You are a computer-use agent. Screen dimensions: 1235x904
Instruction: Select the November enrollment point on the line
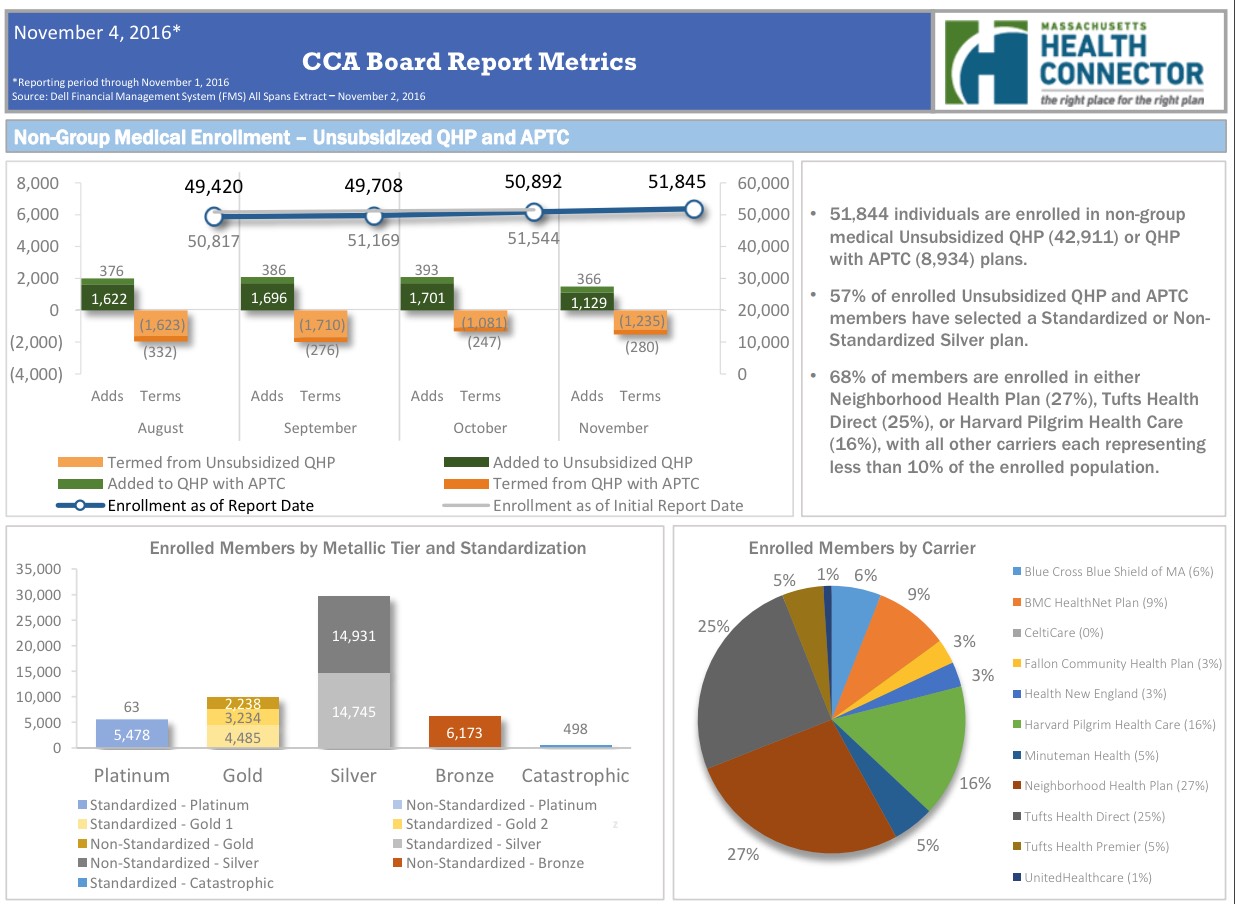[x=694, y=210]
